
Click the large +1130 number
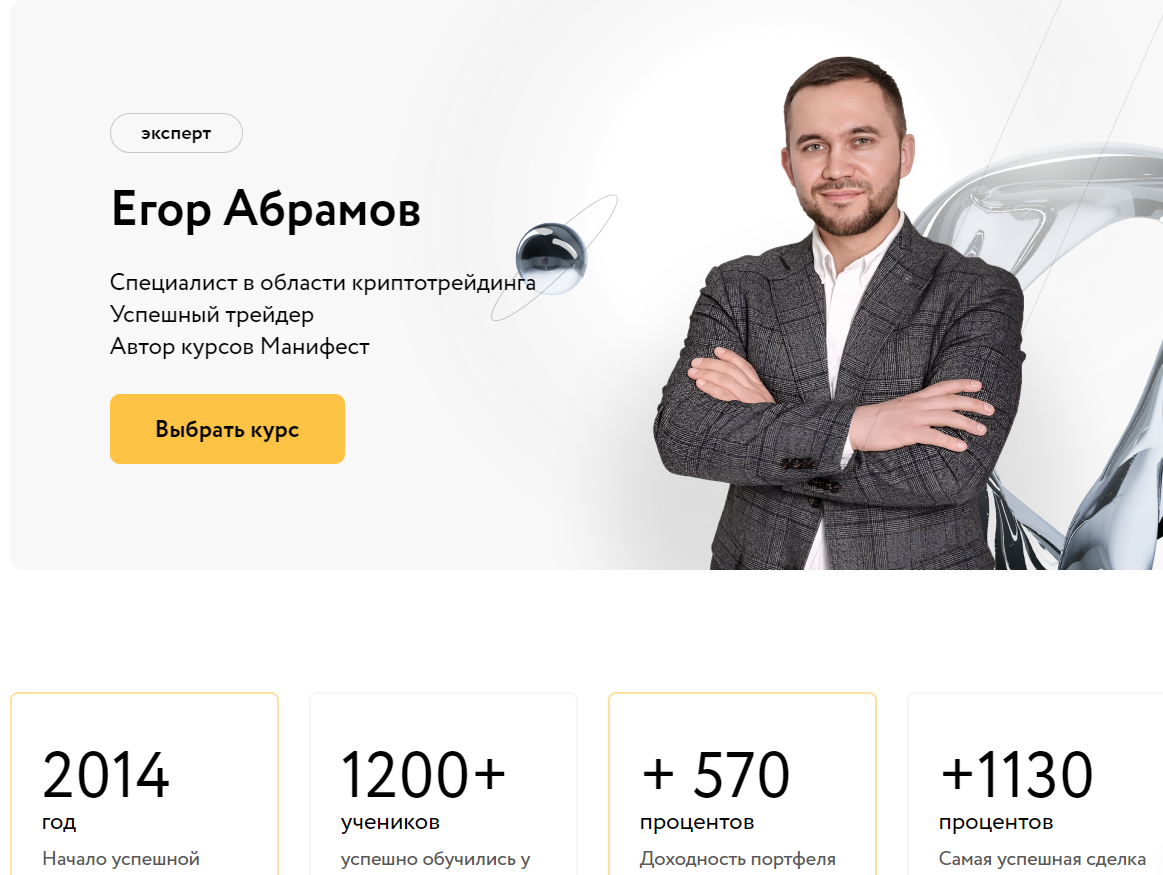pyautogui.click(x=1016, y=775)
